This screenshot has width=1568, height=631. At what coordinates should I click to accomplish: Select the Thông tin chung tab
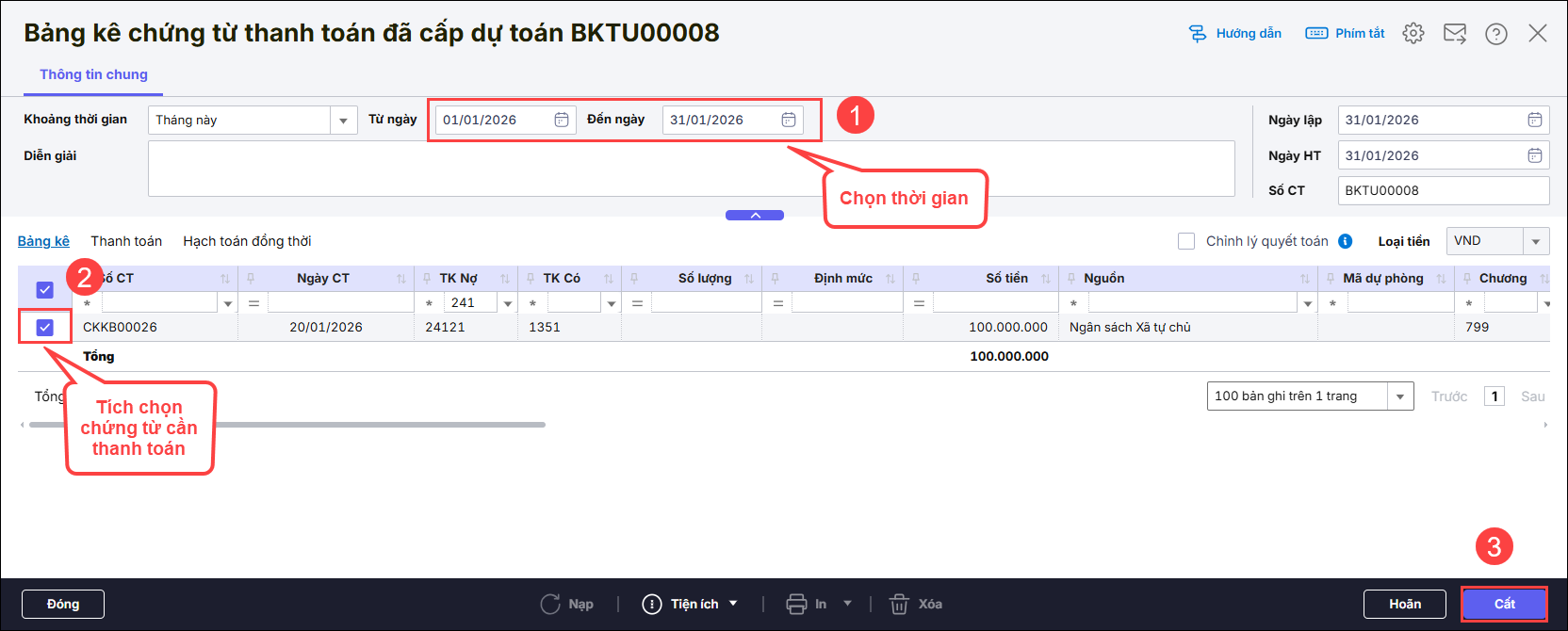(x=93, y=74)
